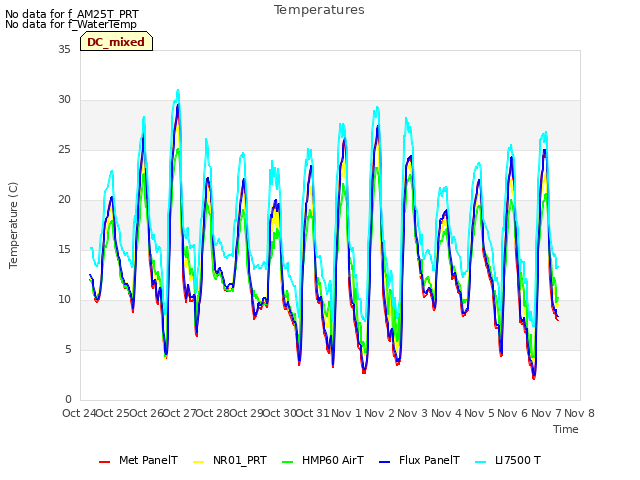Click the DC_mixed annotation label
Image resolution: width=640 pixels, height=480 pixels.
coord(116,42)
